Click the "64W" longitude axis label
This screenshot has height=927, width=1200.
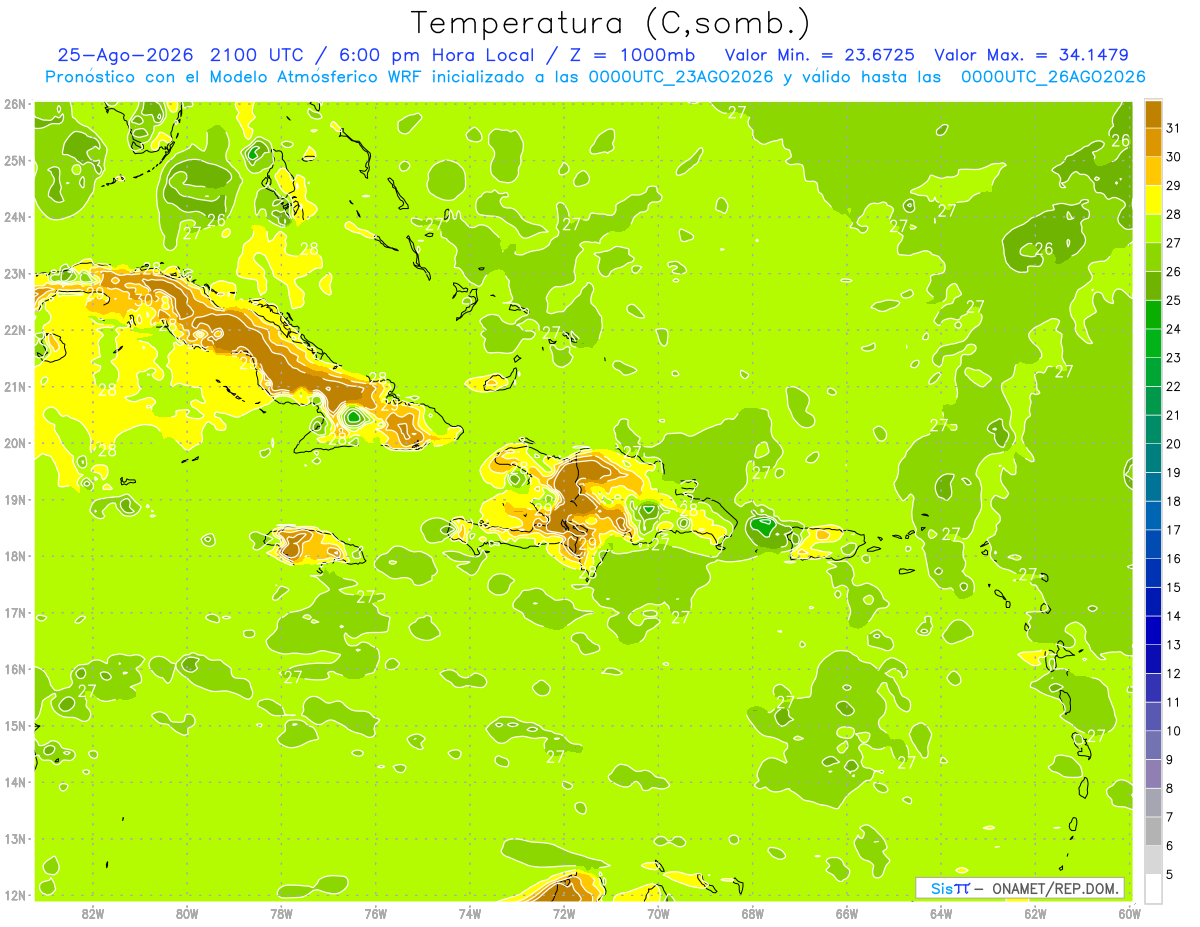[941, 913]
